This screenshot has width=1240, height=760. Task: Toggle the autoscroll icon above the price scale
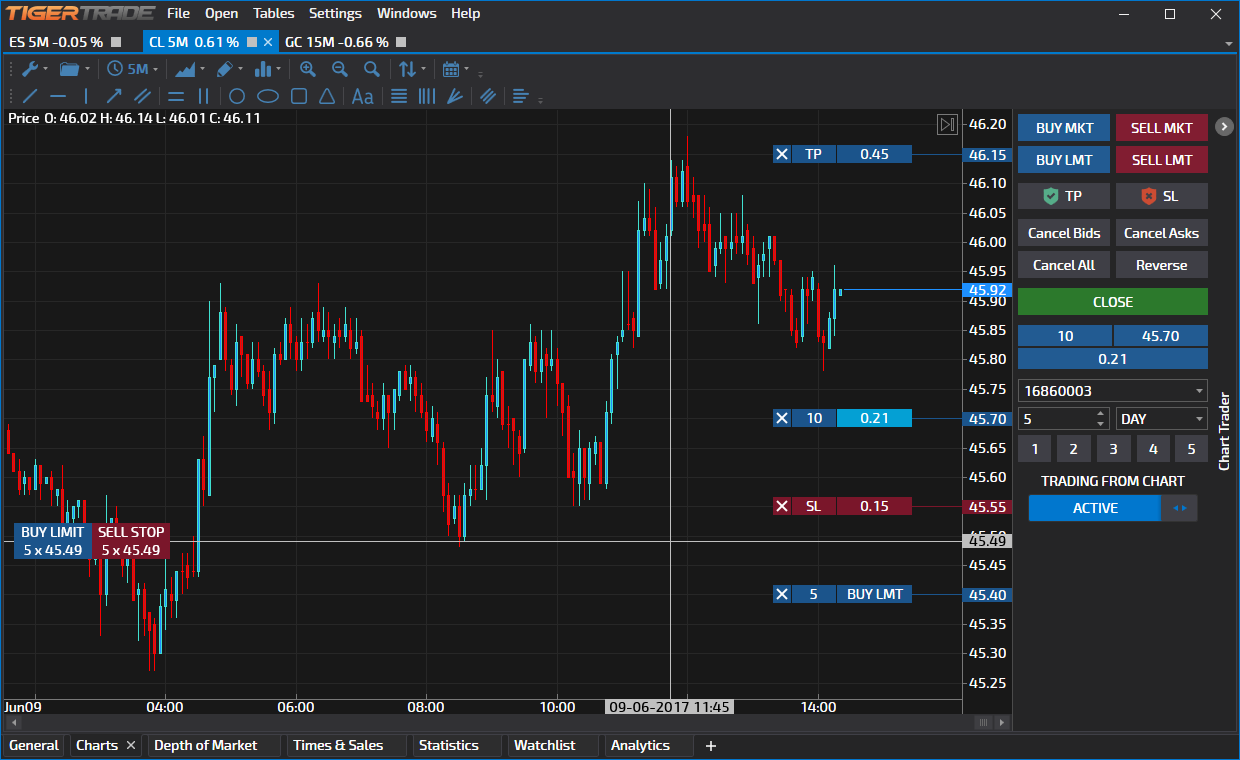(x=946, y=124)
